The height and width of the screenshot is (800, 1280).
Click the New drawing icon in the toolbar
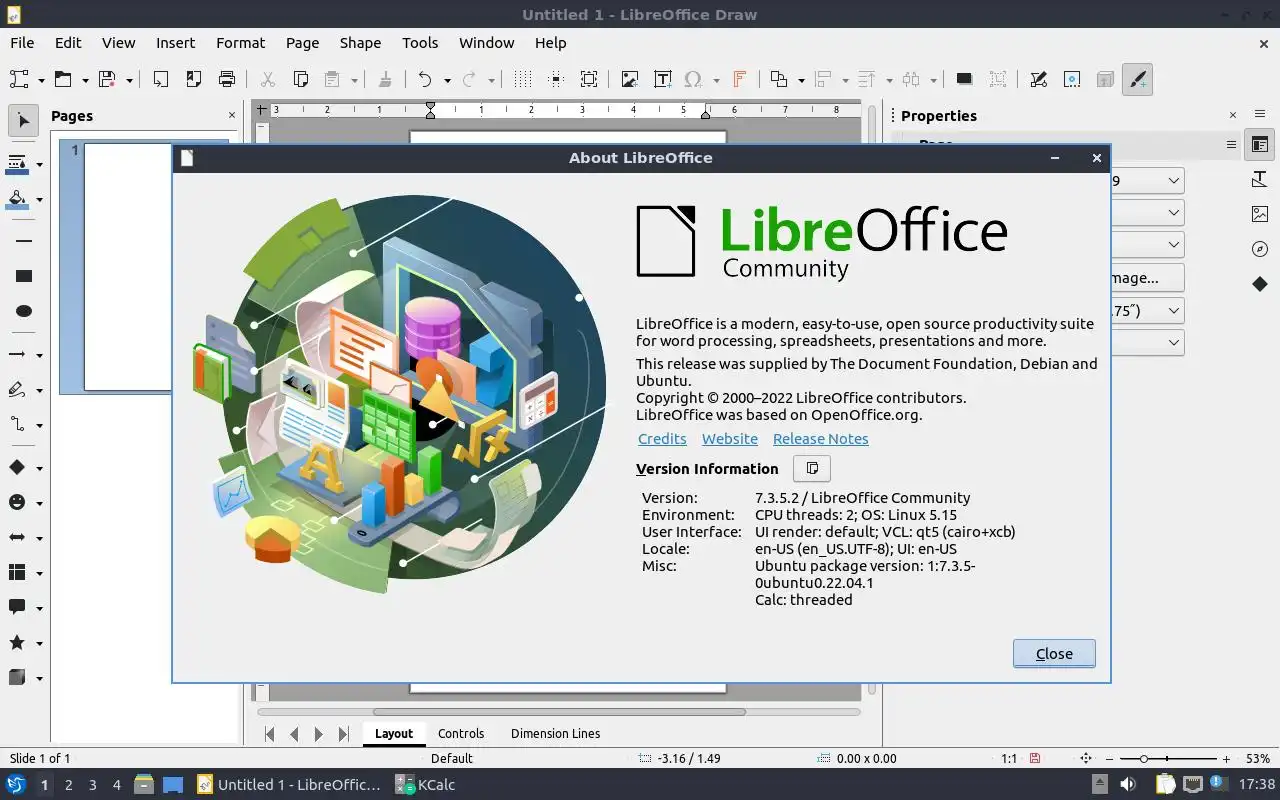pyautogui.click(x=18, y=79)
